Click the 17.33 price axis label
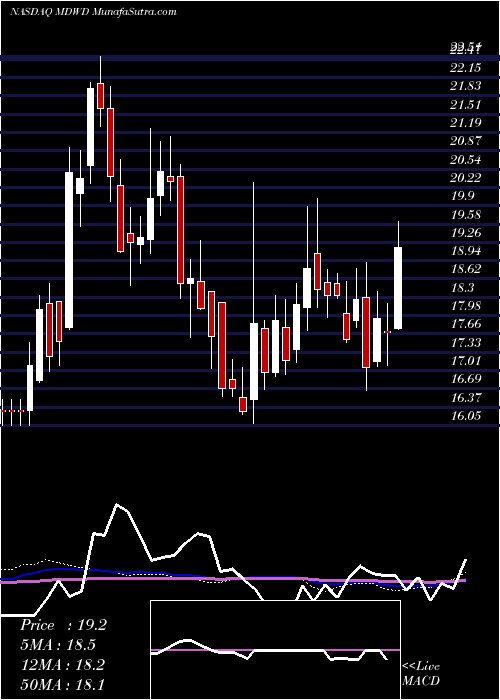Viewport: 500px width, 700px height. pyautogui.click(x=466, y=342)
